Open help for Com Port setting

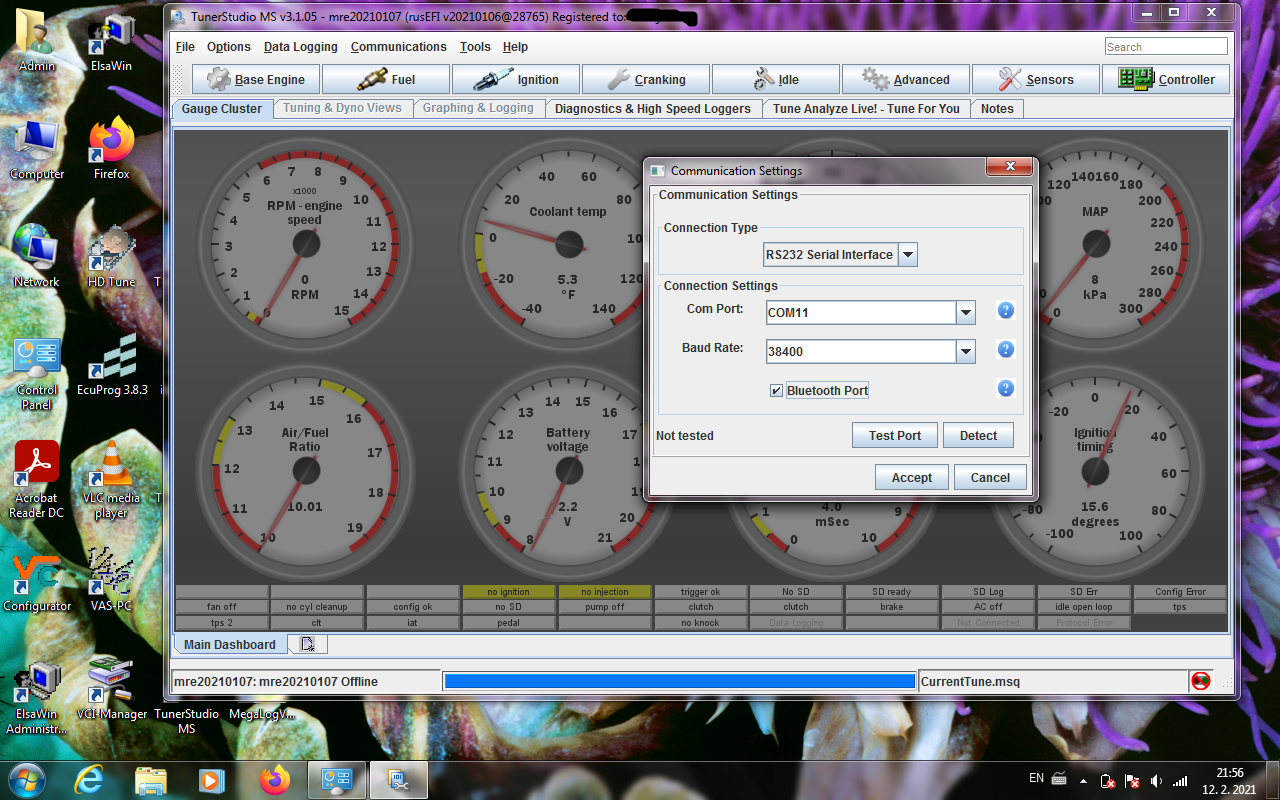pyautogui.click(x=1006, y=311)
